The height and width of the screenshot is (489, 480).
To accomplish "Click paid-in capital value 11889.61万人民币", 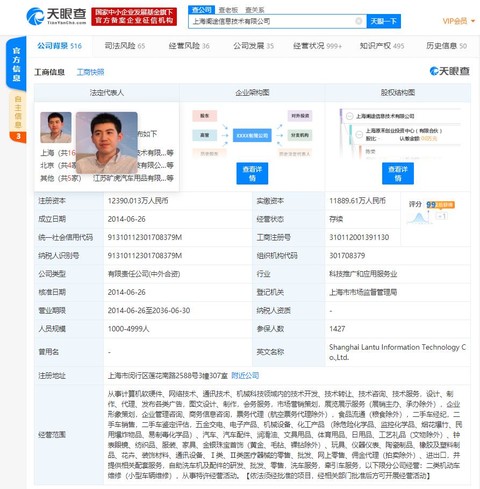I will pos(357,201).
